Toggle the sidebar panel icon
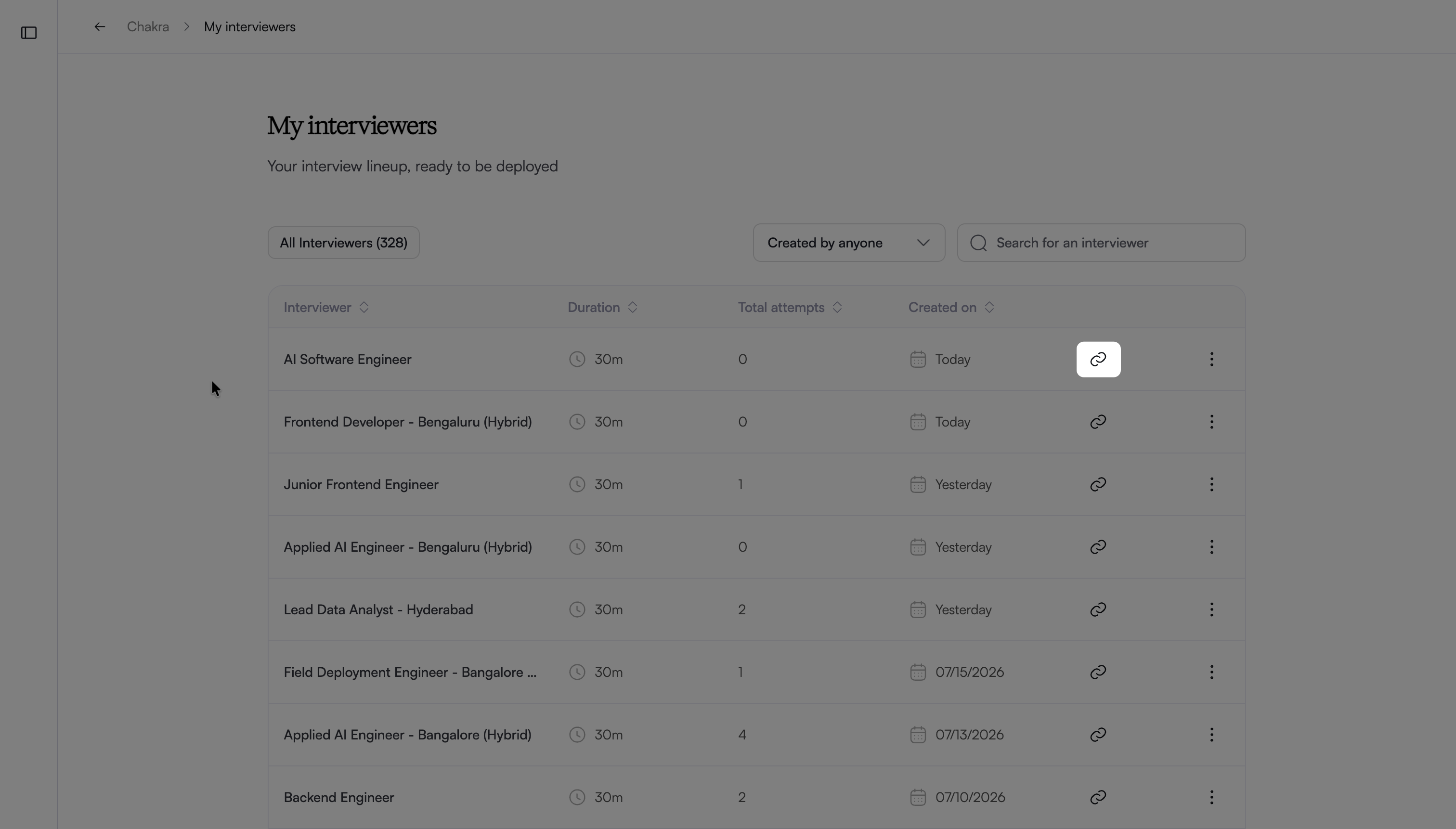Screen dimensions: 1456x829 (29, 33)
